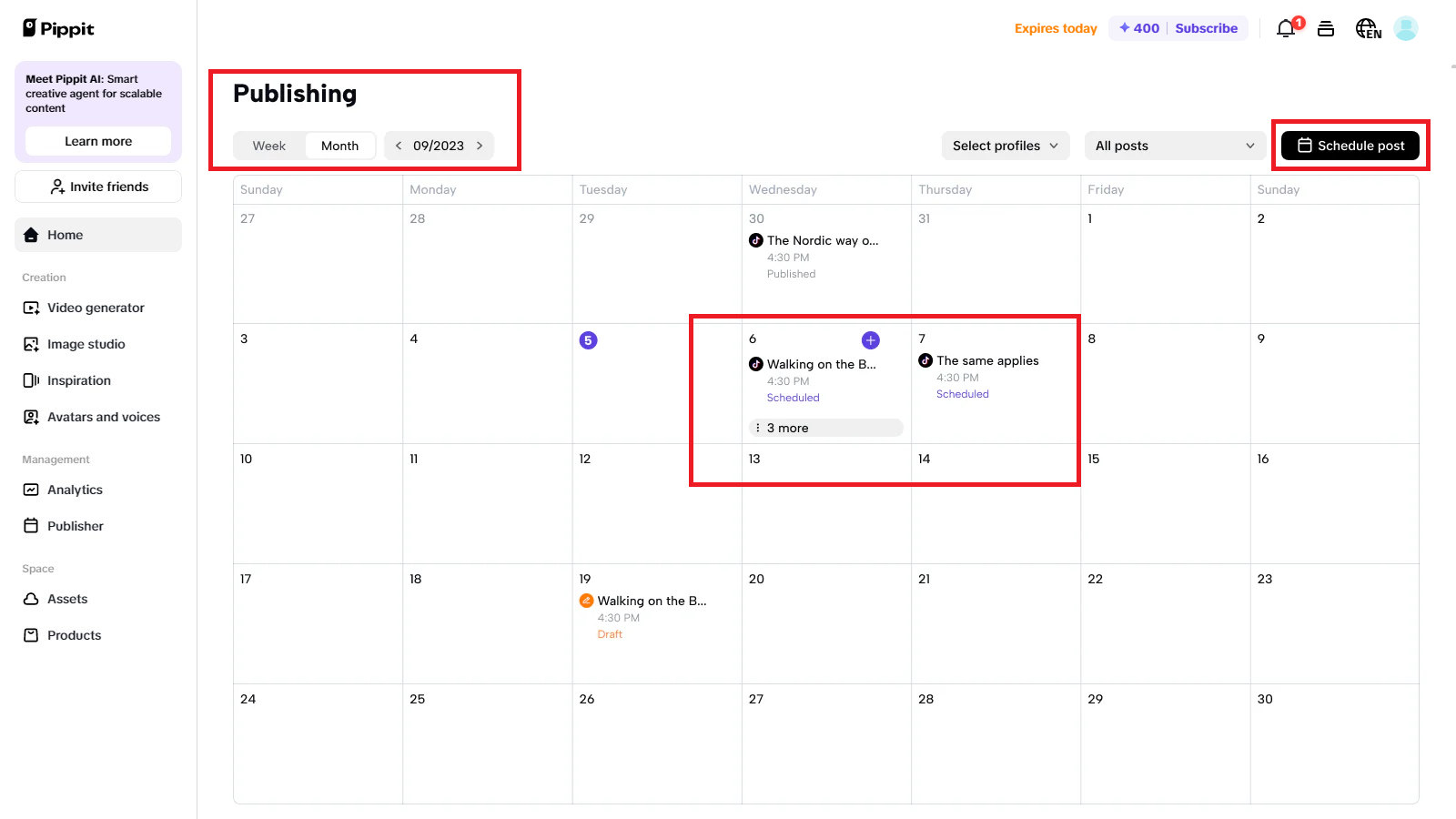1456x819 pixels.
Task: Open the Analytics section
Action: [30, 490]
